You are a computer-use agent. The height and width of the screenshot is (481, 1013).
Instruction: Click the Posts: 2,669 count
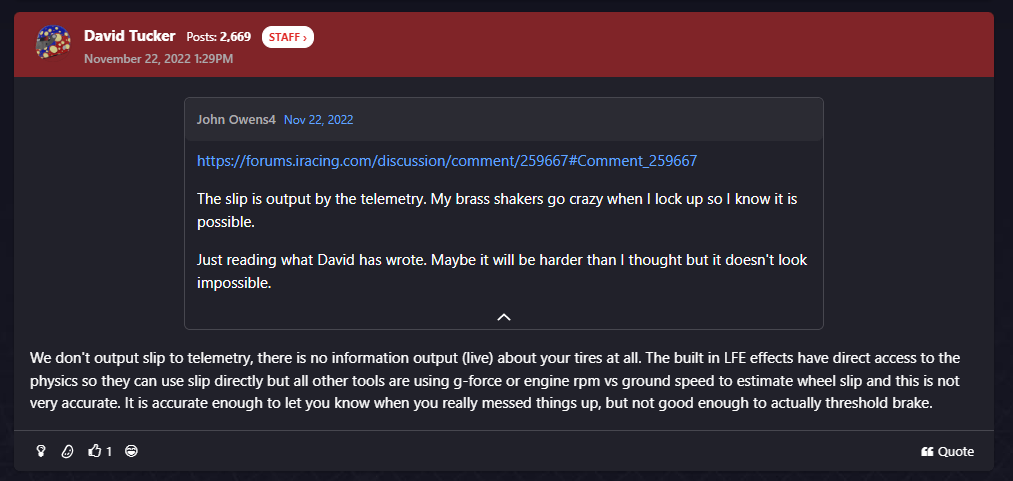(x=218, y=37)
